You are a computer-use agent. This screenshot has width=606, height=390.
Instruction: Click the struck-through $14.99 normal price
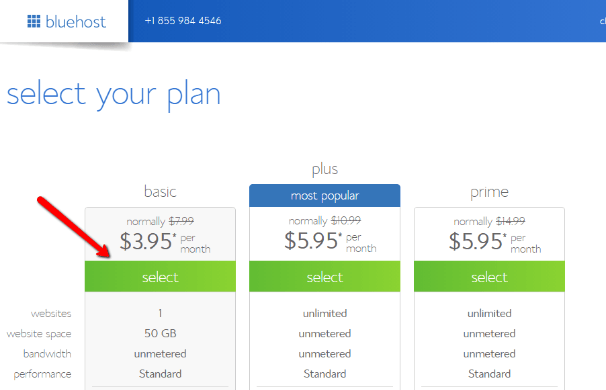pyautogui.click(x=511, y=221)
